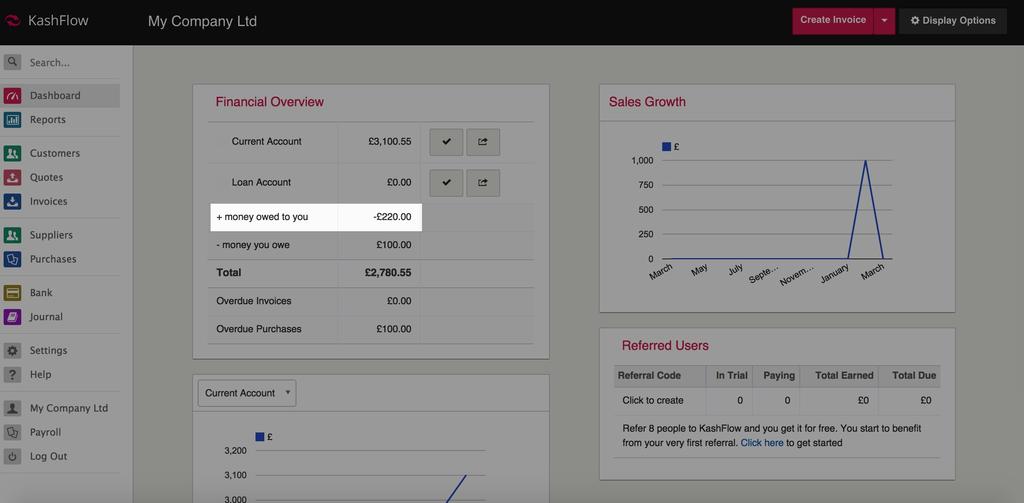1024x503 pixels.
Task: Expand the Create Invoice dropdown arrow
Action: point(884,20)
